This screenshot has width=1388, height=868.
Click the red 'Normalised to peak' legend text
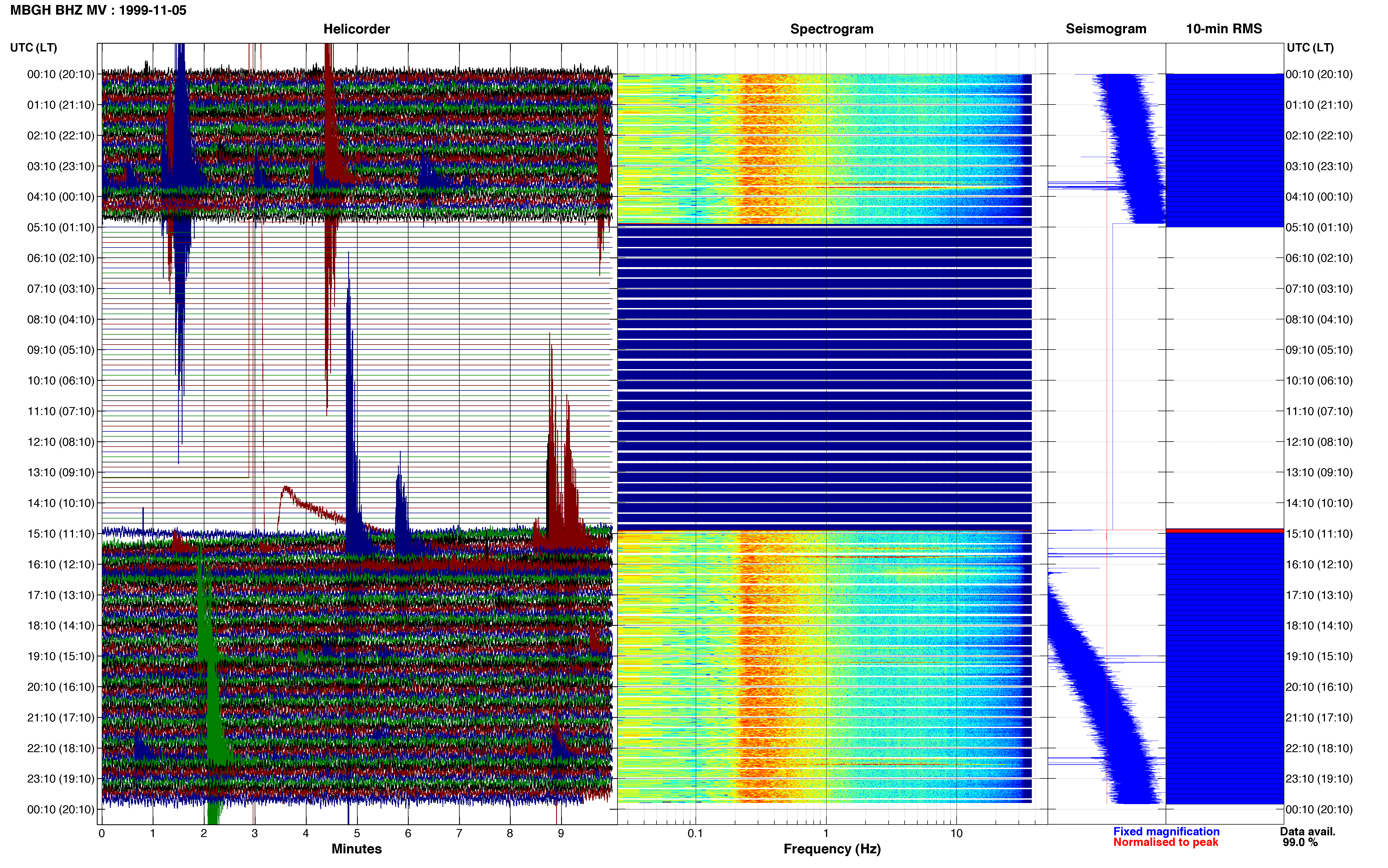1165,842
